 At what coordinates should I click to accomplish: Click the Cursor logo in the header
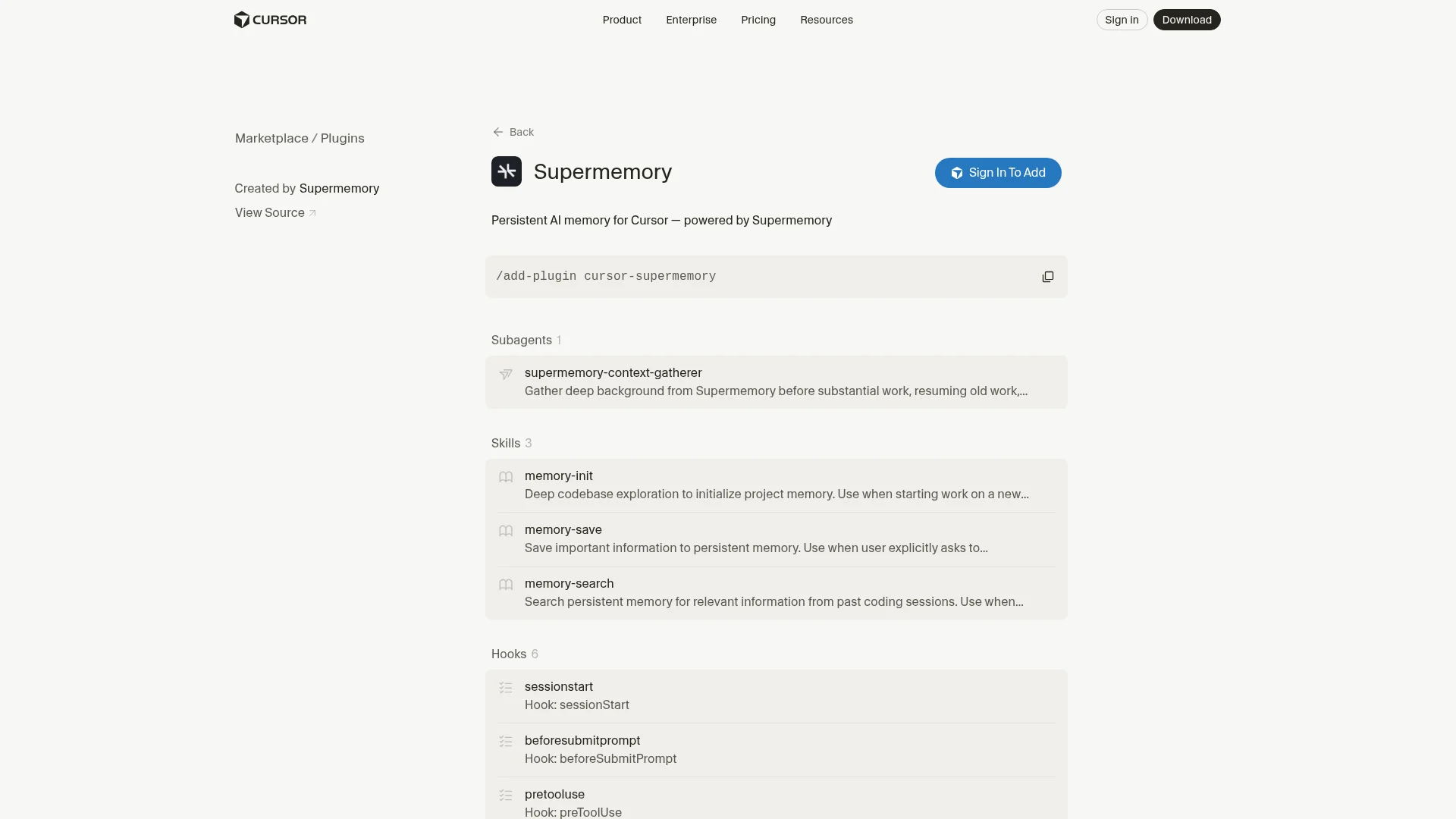coord(270,20)
